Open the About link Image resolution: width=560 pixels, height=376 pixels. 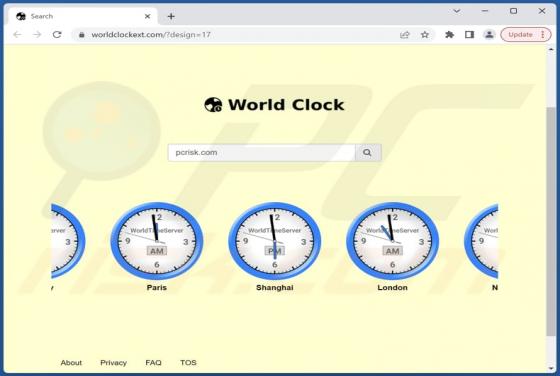pos(71,362)
